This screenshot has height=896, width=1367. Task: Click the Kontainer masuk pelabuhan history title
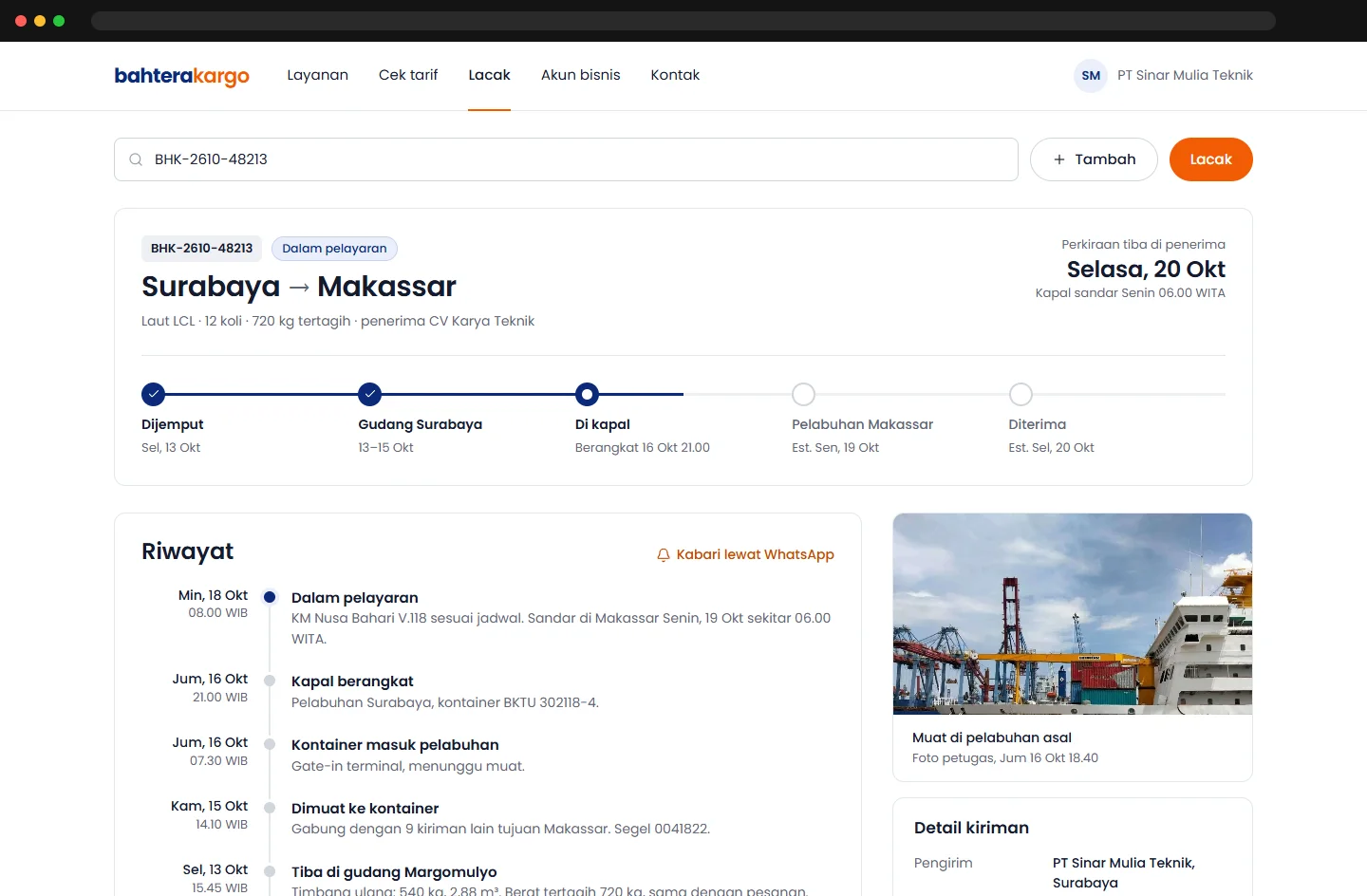[x=395, y=745]
